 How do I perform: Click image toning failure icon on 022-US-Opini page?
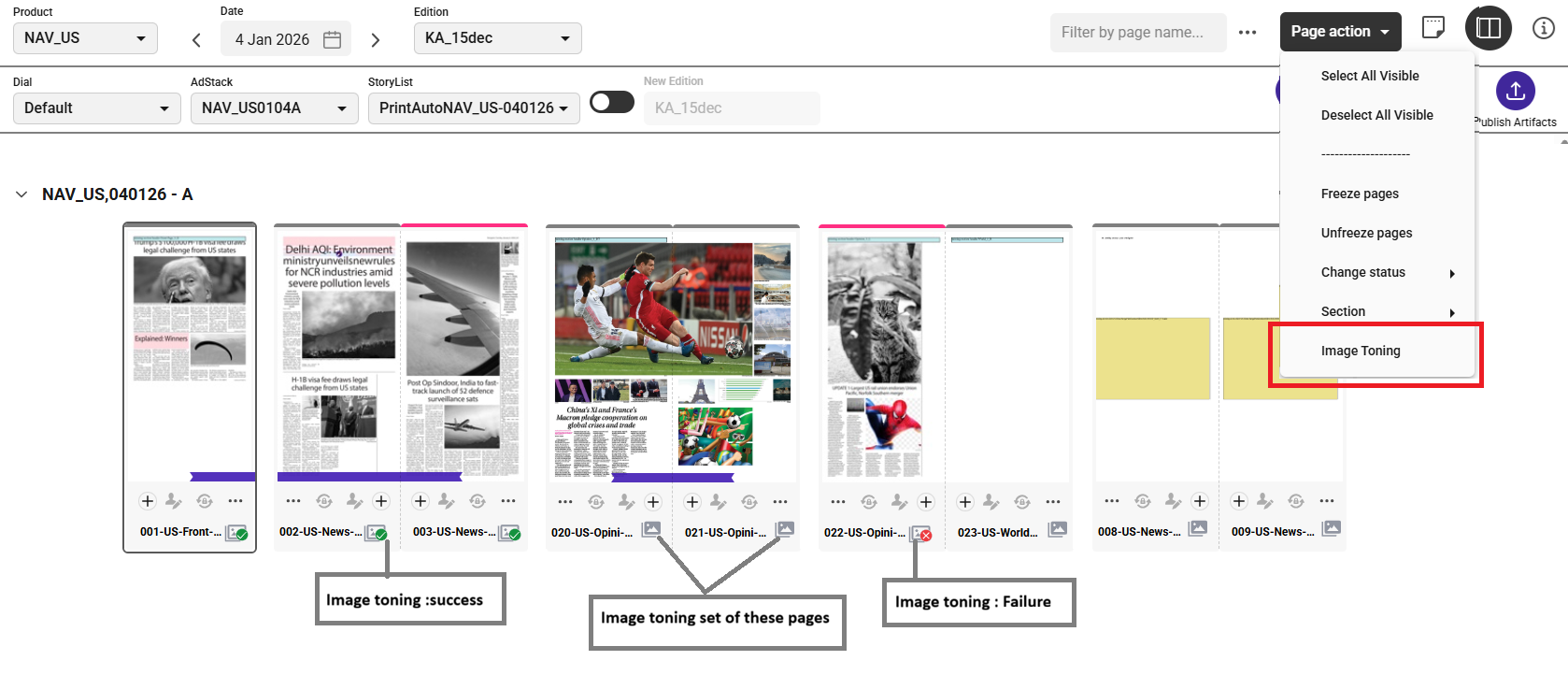(921, 533)
